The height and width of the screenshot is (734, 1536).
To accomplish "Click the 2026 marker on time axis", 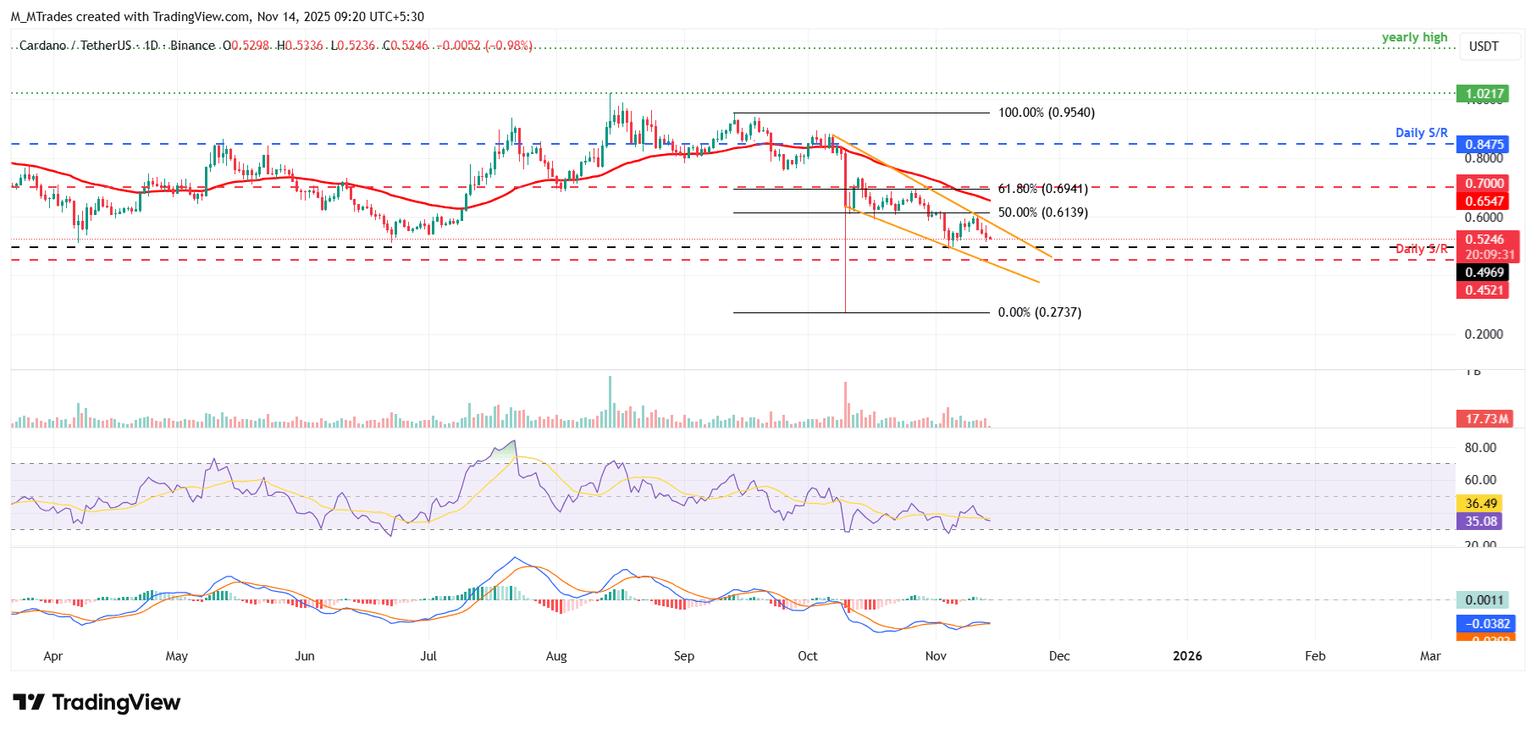I will click(x=1186, y=657).
